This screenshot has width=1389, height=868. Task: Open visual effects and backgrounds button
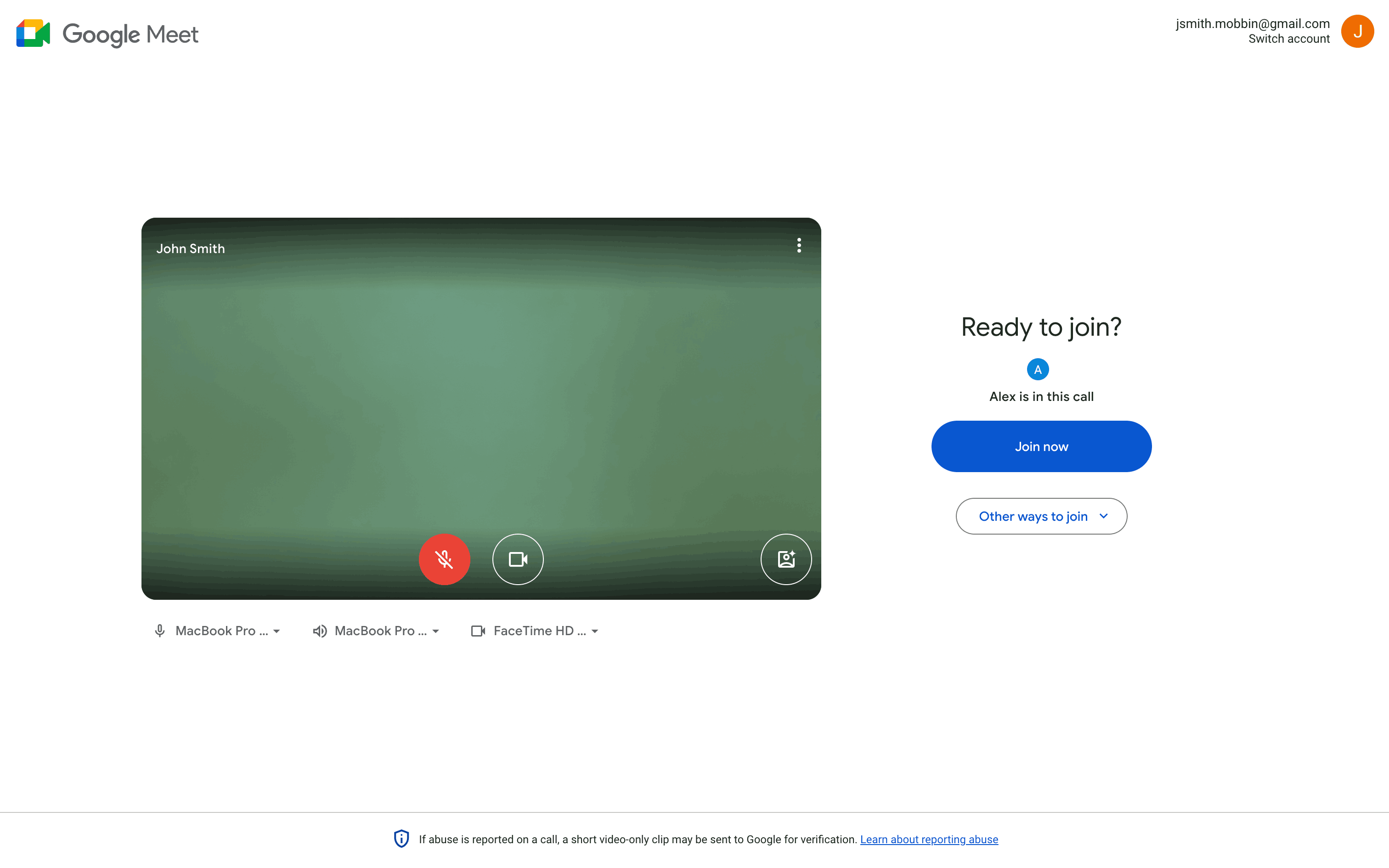tap(786, 559)
